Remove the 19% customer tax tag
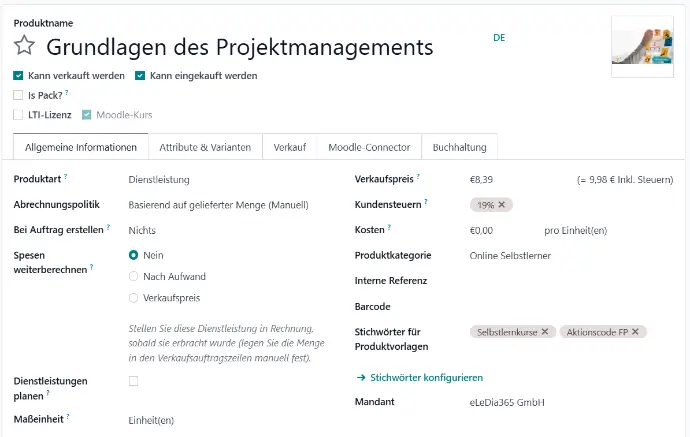690x437 pixels. [x=502, y=205]
